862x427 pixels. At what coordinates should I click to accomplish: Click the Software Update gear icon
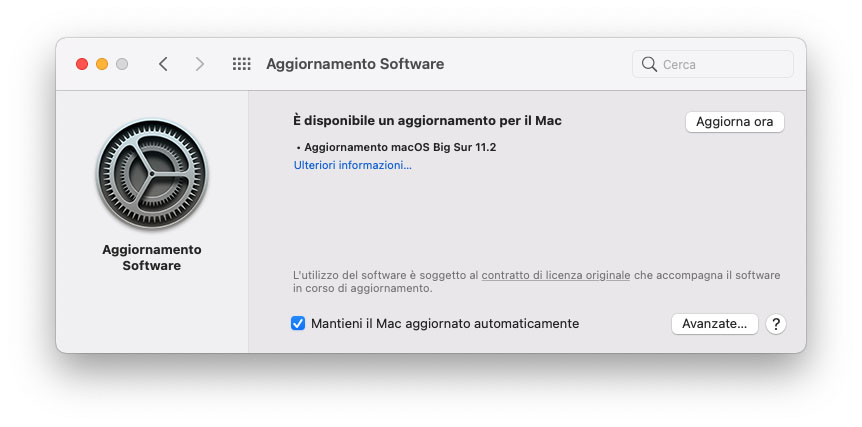pyautogui.click(x=152, y=176)
